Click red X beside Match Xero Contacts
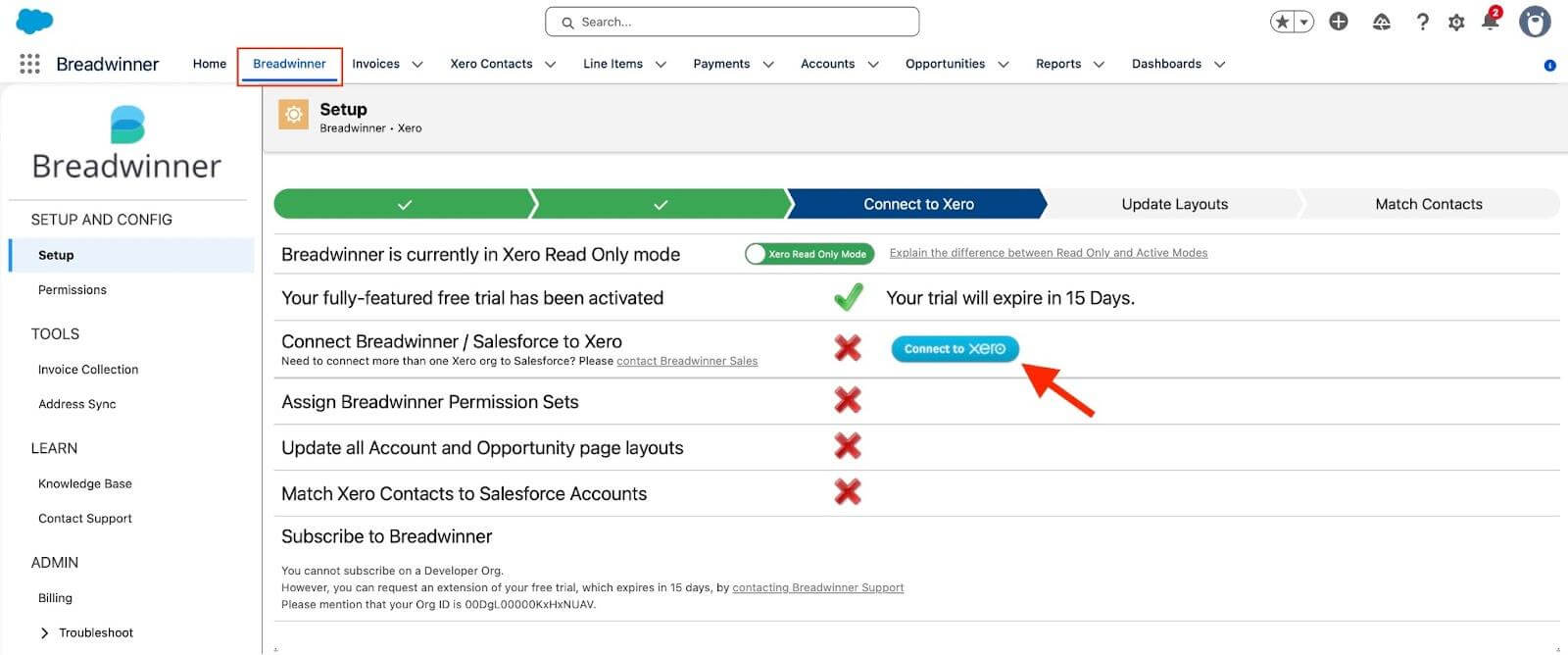Screen dimensions: 1568x655 point(848,491)
